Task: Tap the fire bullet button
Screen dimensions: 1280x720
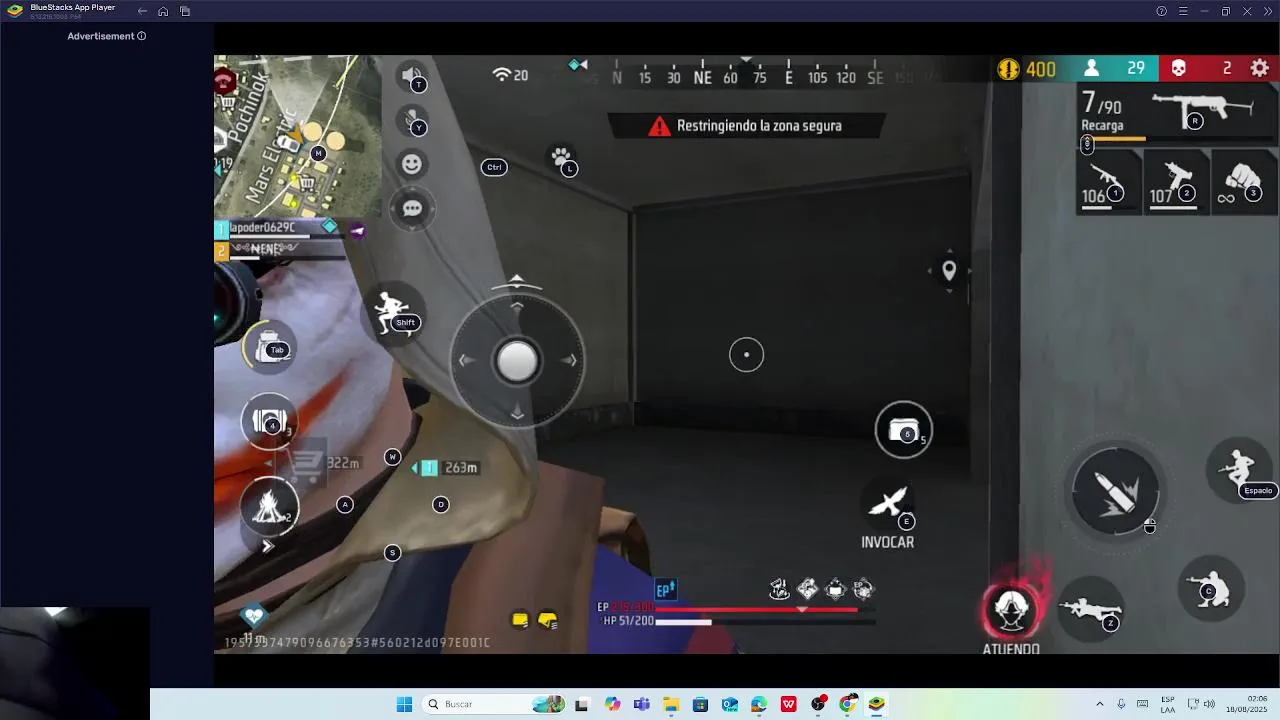Action: coord(1115,492)
